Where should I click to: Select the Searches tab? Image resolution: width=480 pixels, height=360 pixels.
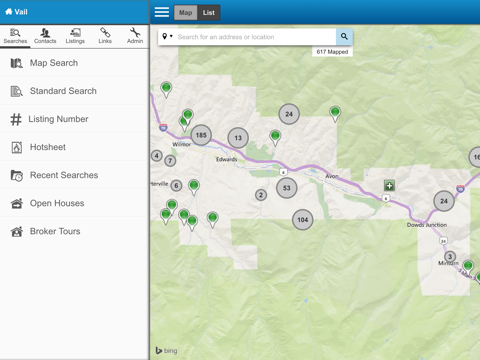(x=15, y=36)
